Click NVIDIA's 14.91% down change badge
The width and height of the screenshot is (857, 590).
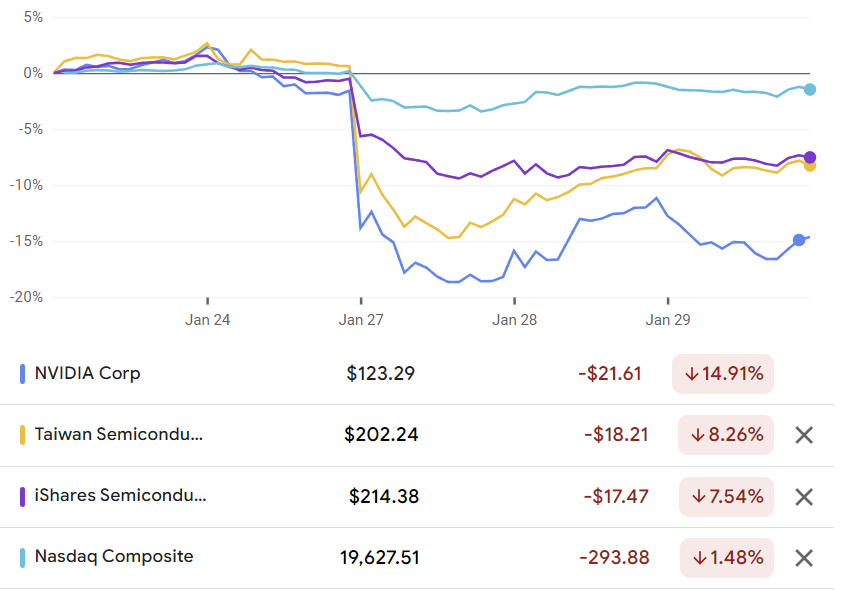pyautogui.click(x=723, y=374)
